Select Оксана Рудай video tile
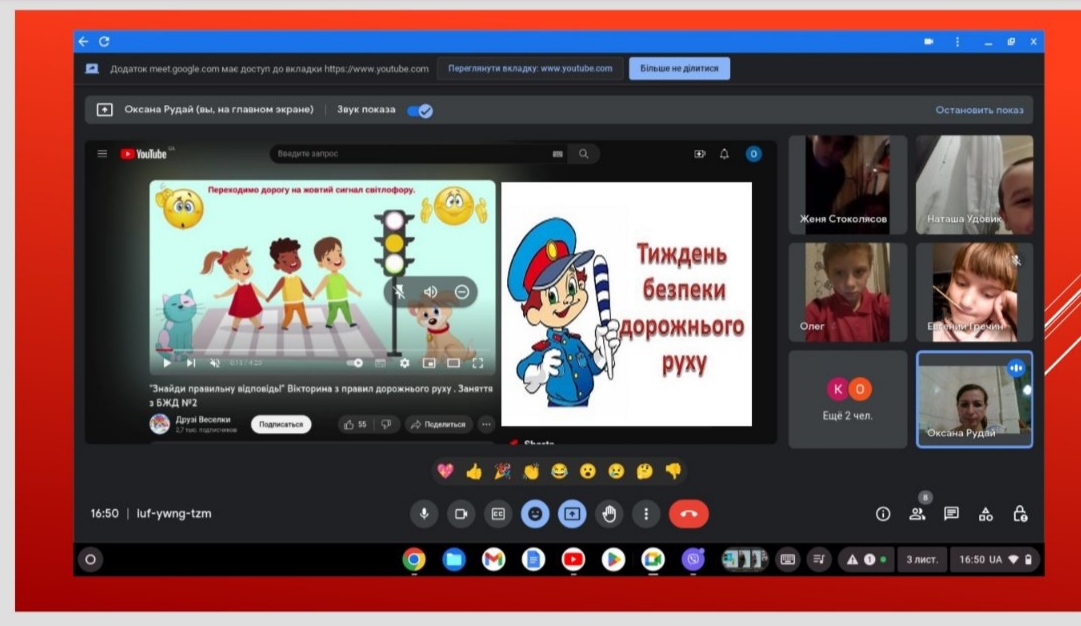Image resolution: width=1081 pixels, height=626 pixels. (x=974, y=399)
